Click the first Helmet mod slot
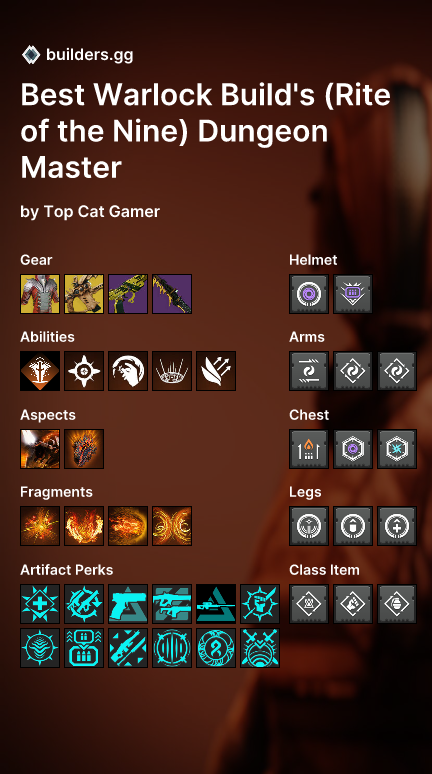The height and width of the screenshot is (774, 432). tap(309, 294)
